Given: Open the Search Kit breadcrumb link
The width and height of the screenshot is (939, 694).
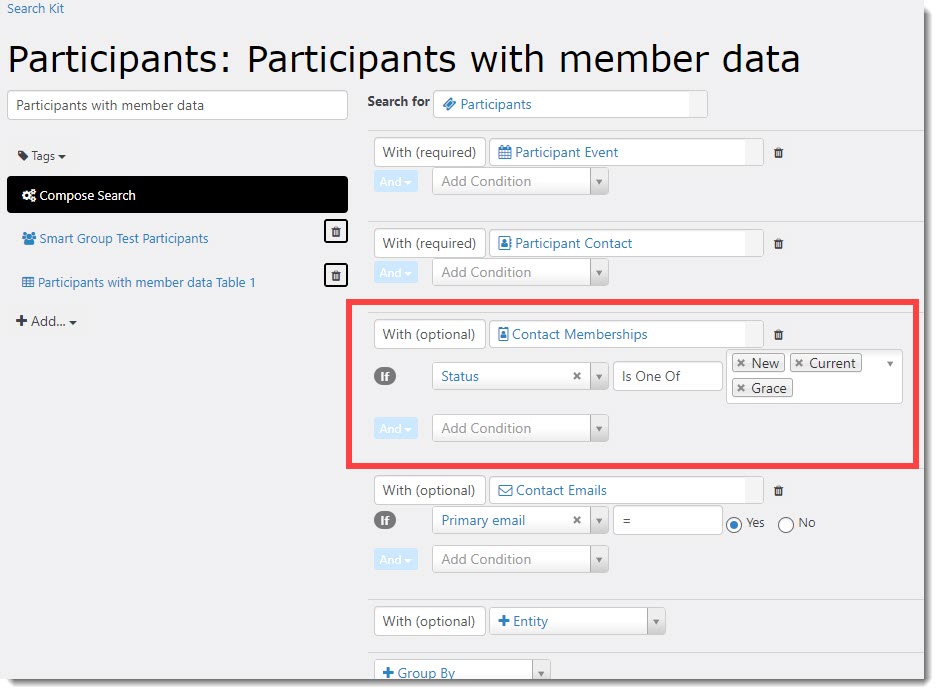Looking at the screenshot, I should pos(35,8).
